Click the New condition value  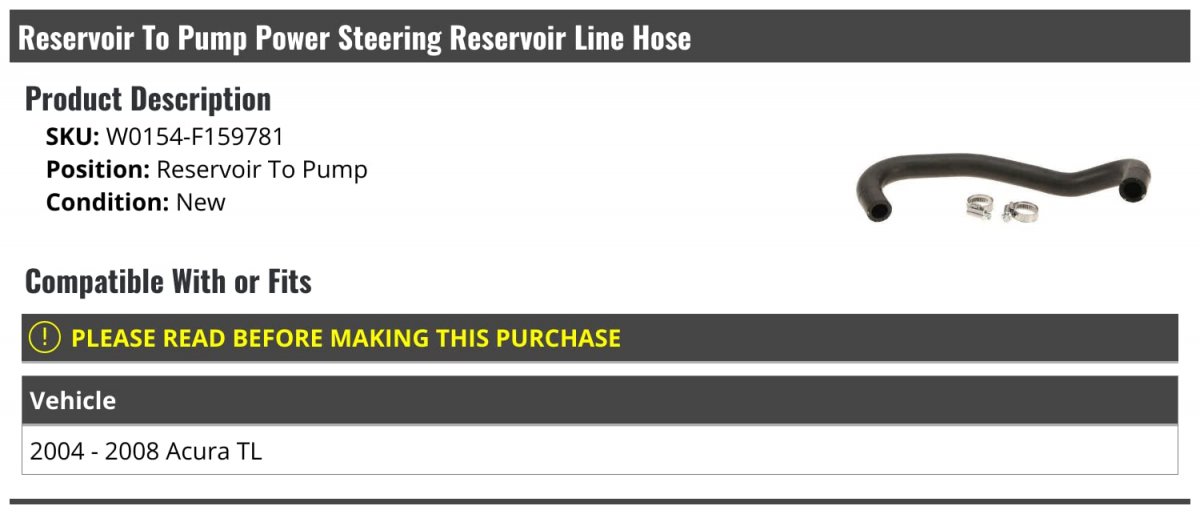click(x=201, y=202)
